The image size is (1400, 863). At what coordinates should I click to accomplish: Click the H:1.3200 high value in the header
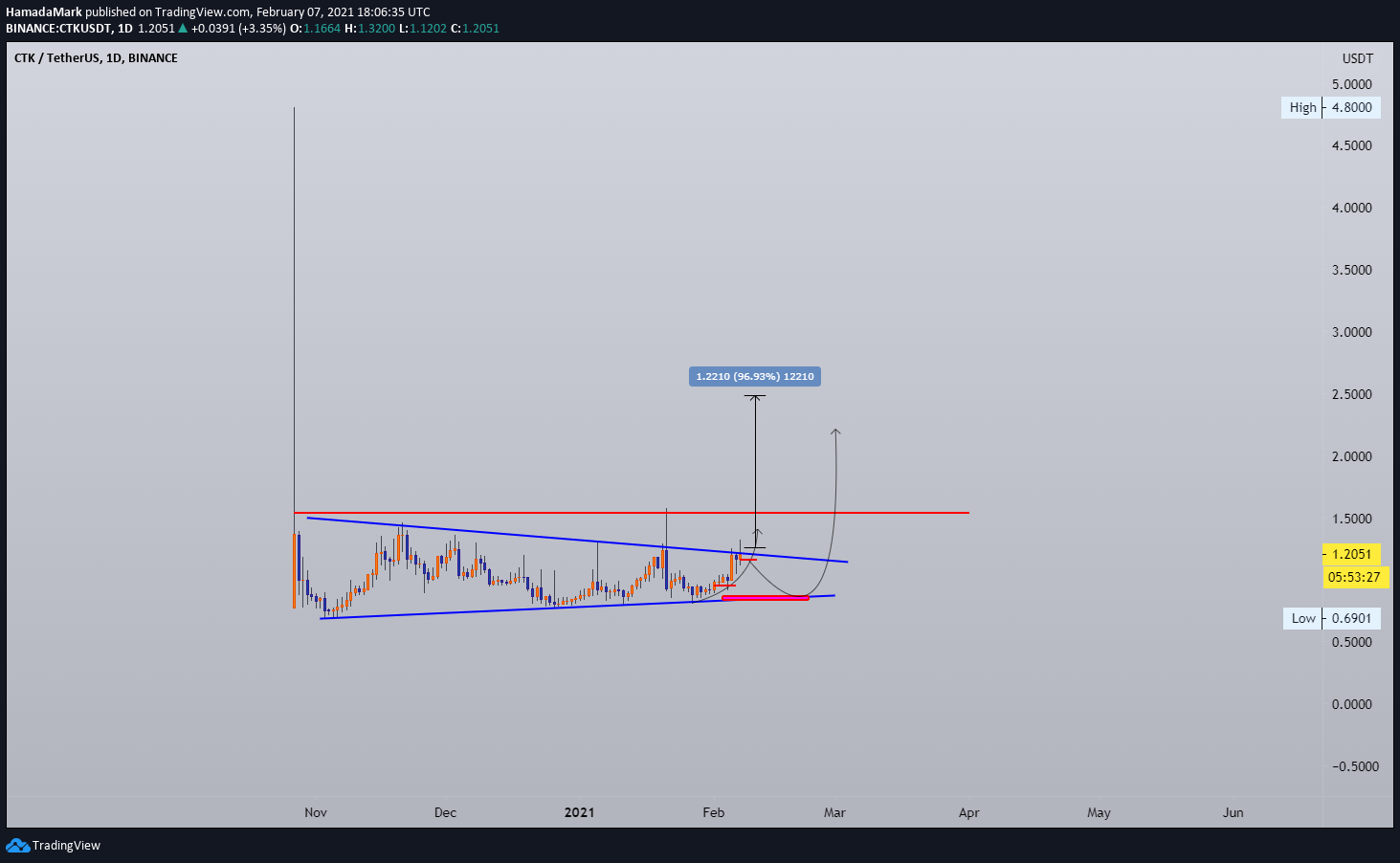point(370,28)
